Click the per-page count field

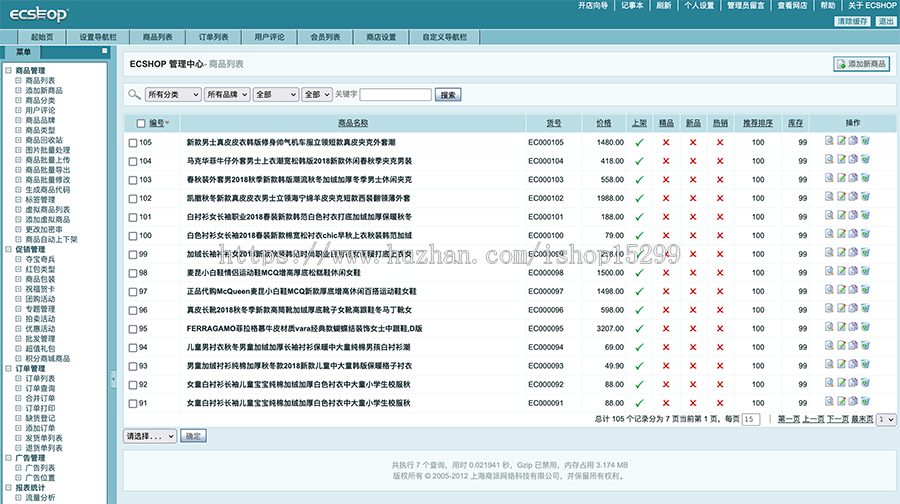(751, 420)
